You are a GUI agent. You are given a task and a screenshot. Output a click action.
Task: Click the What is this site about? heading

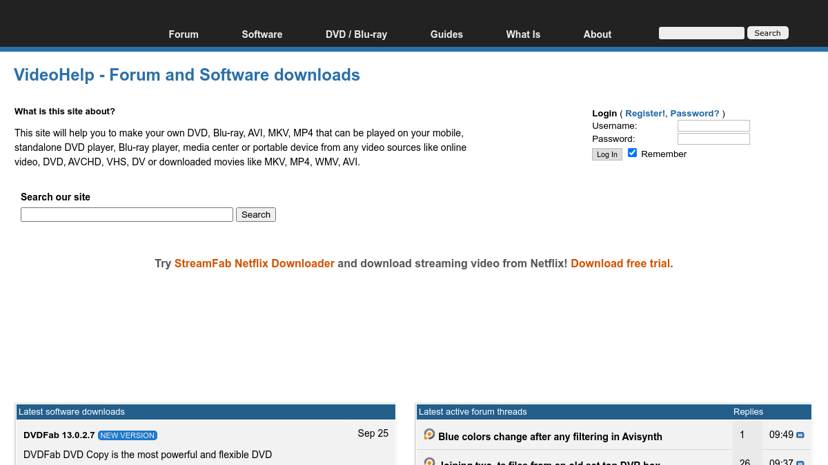click(64, 111)
